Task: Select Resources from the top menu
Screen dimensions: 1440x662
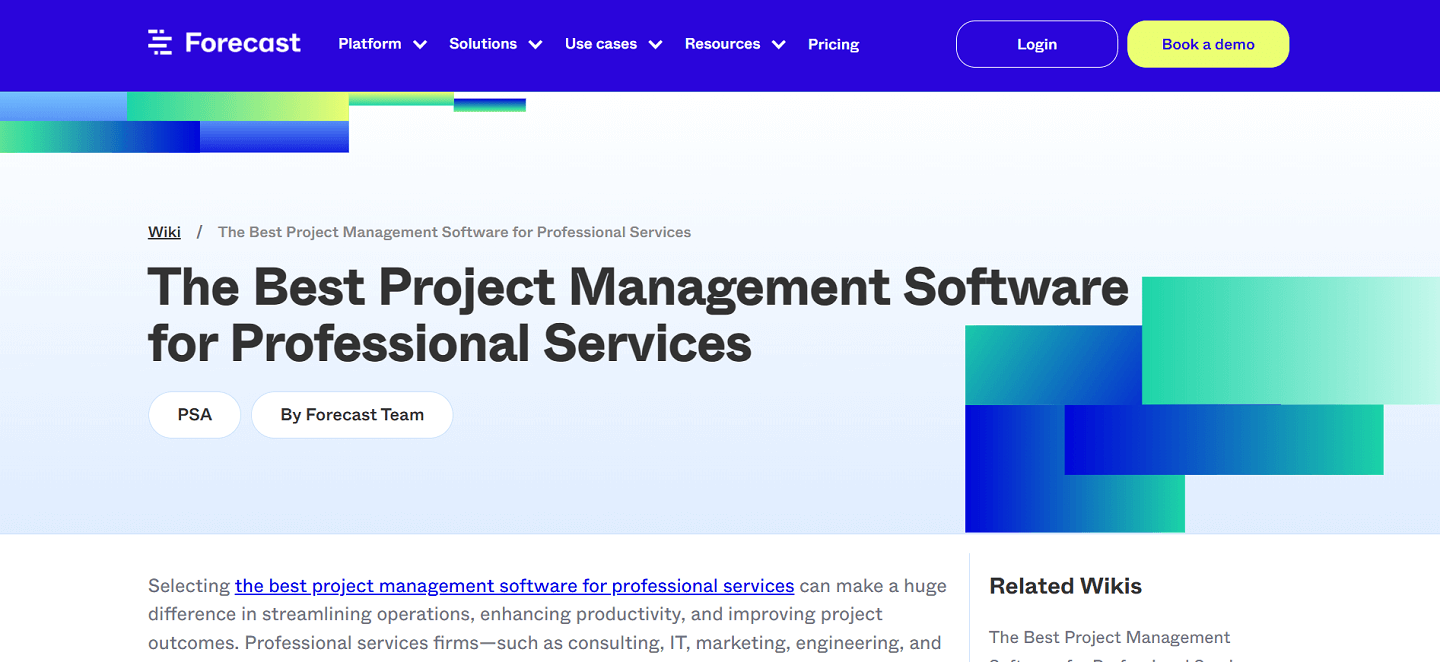Action: coord(722,44)
